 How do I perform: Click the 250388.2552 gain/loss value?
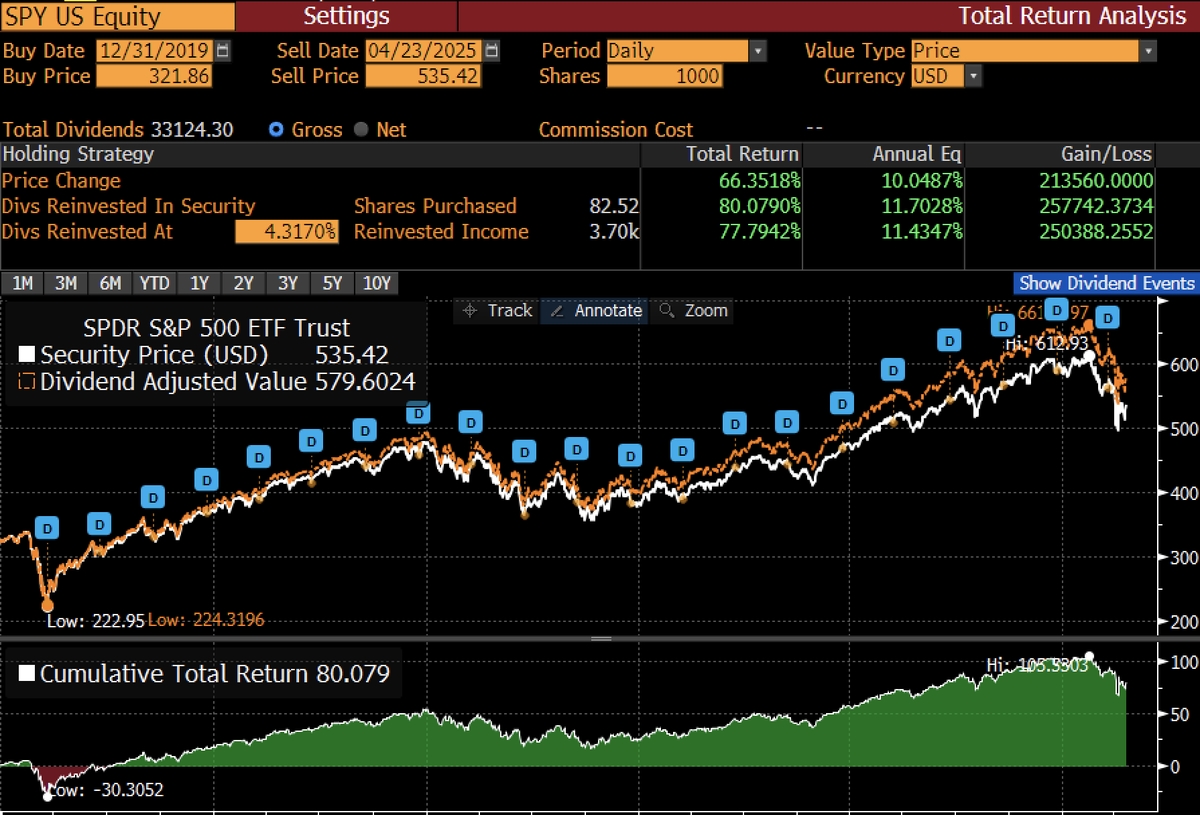tap(1095, 232)
